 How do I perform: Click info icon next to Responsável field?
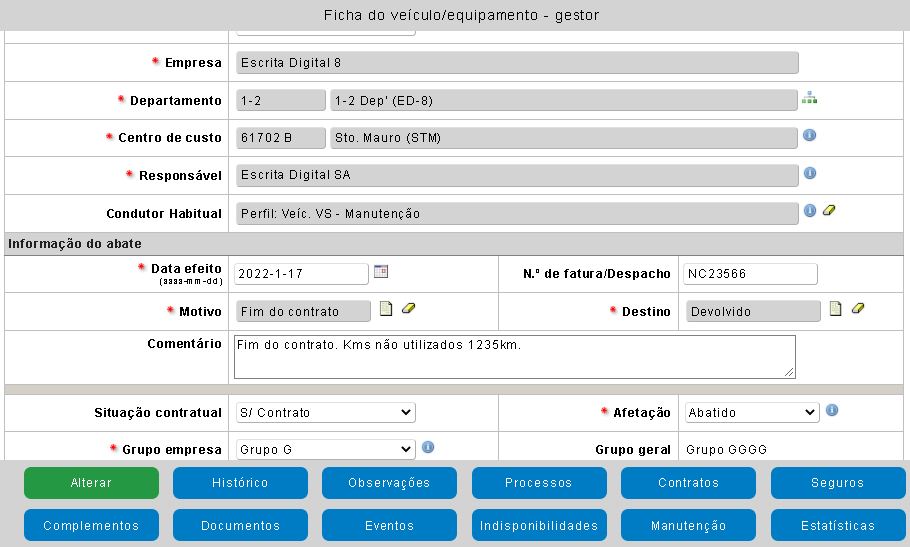click(x=810, y=173)
